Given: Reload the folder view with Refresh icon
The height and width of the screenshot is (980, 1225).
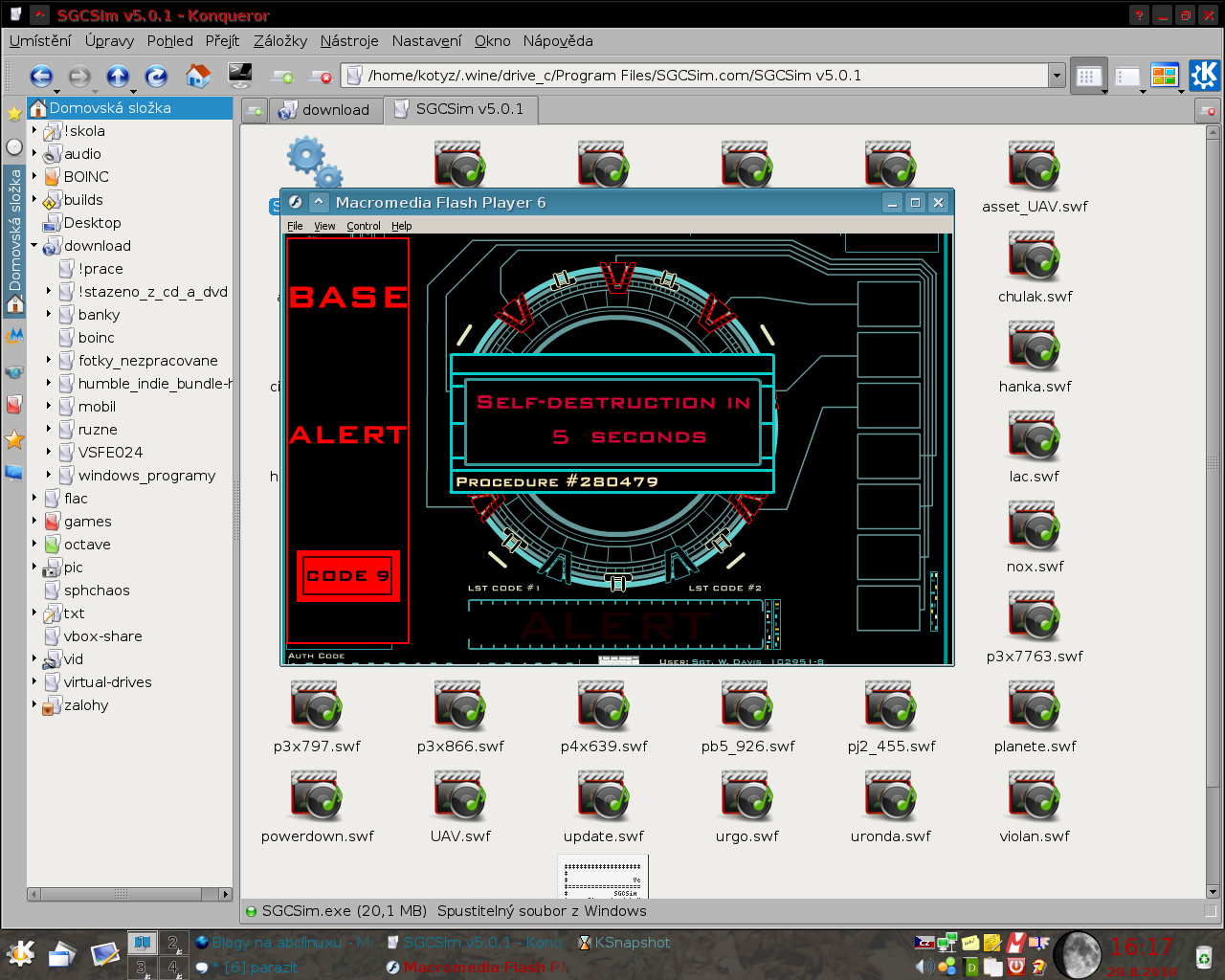Looking at the screenshot, I should (x=156, y=76).
